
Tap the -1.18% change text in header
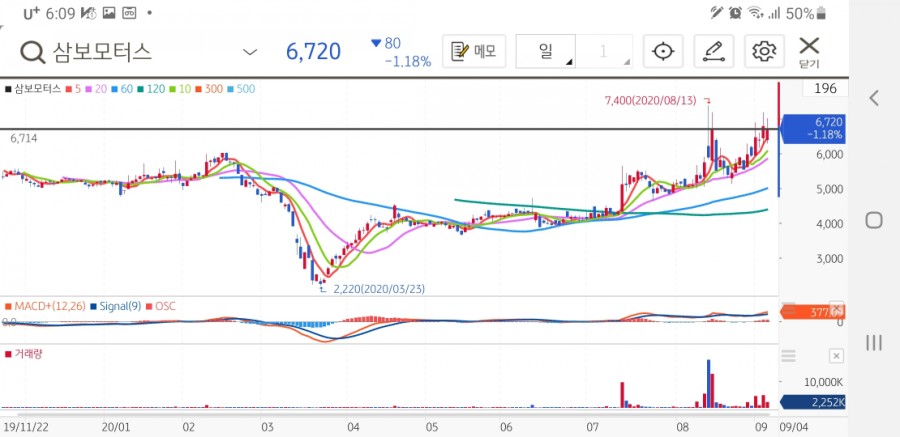[x=408, y=62]
